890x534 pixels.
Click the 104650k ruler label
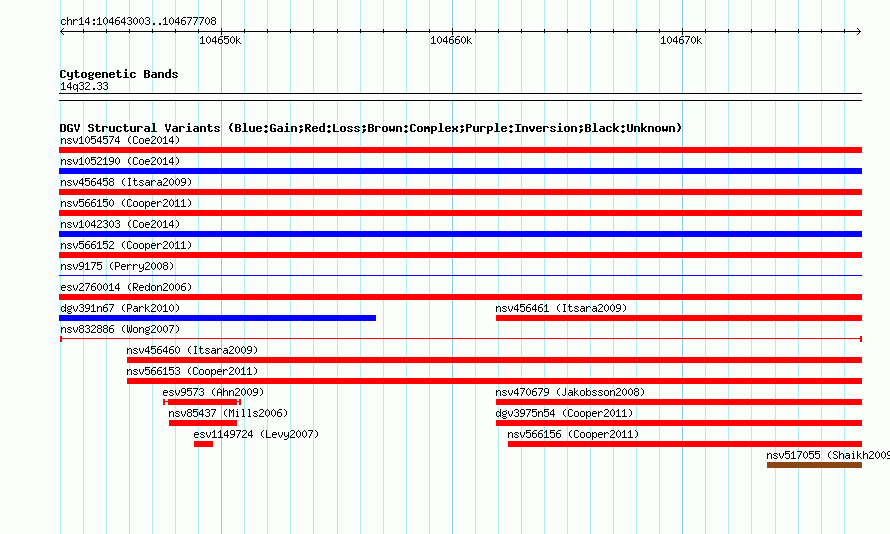coord(220,40)
